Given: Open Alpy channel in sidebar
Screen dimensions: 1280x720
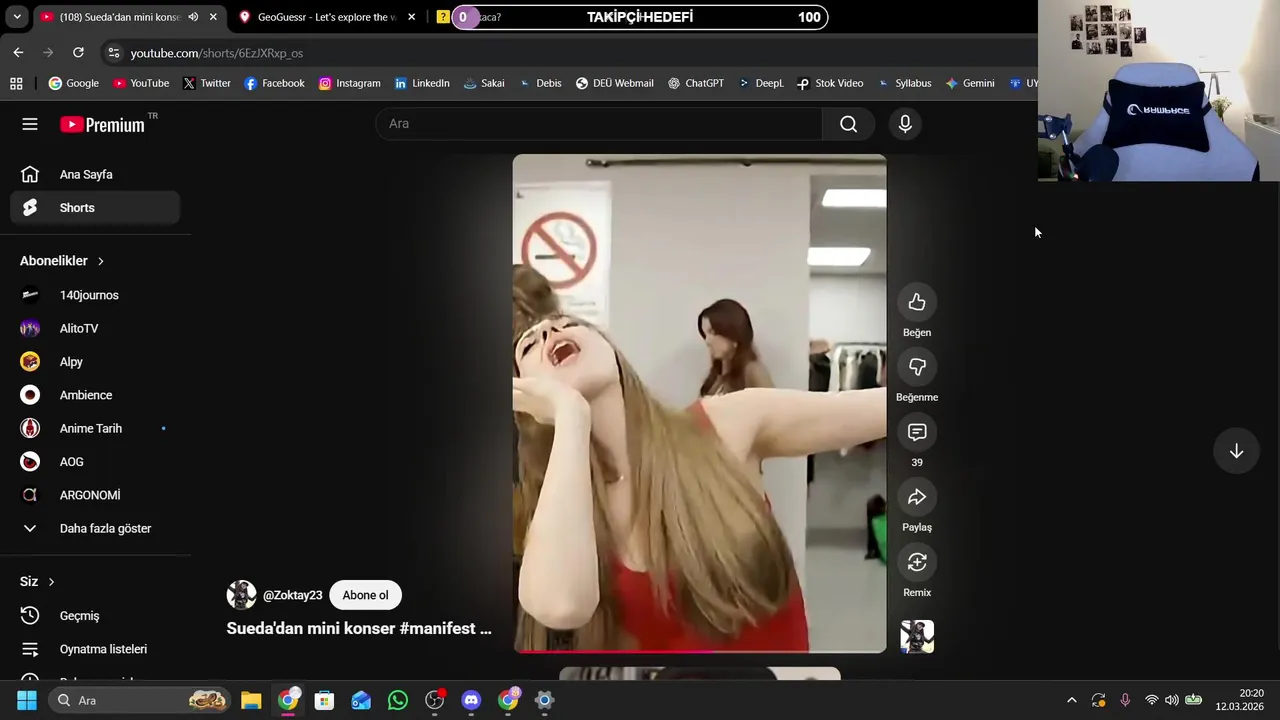Looking at the screenshot, I should tap(95, 362).
